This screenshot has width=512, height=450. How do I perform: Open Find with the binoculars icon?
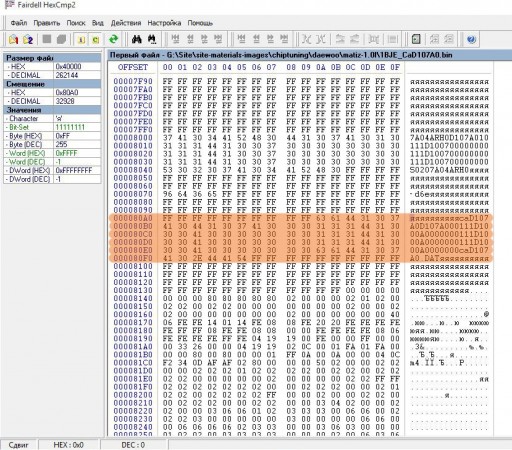[x=137, y=39]
